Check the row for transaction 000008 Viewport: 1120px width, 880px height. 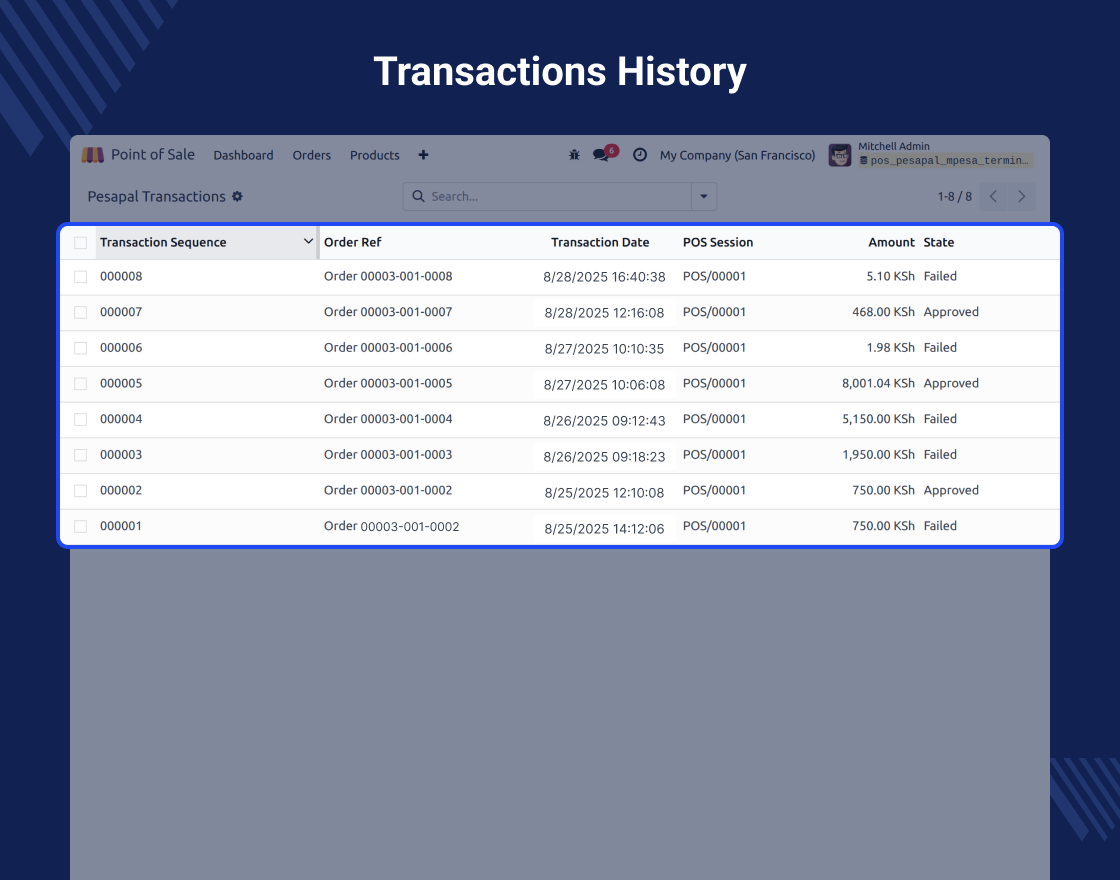click(81, 277)
